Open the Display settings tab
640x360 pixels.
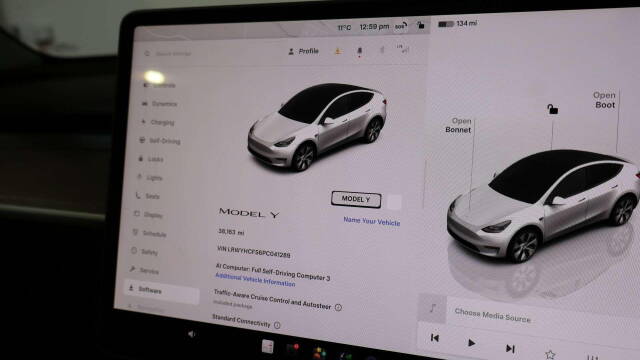148,215
